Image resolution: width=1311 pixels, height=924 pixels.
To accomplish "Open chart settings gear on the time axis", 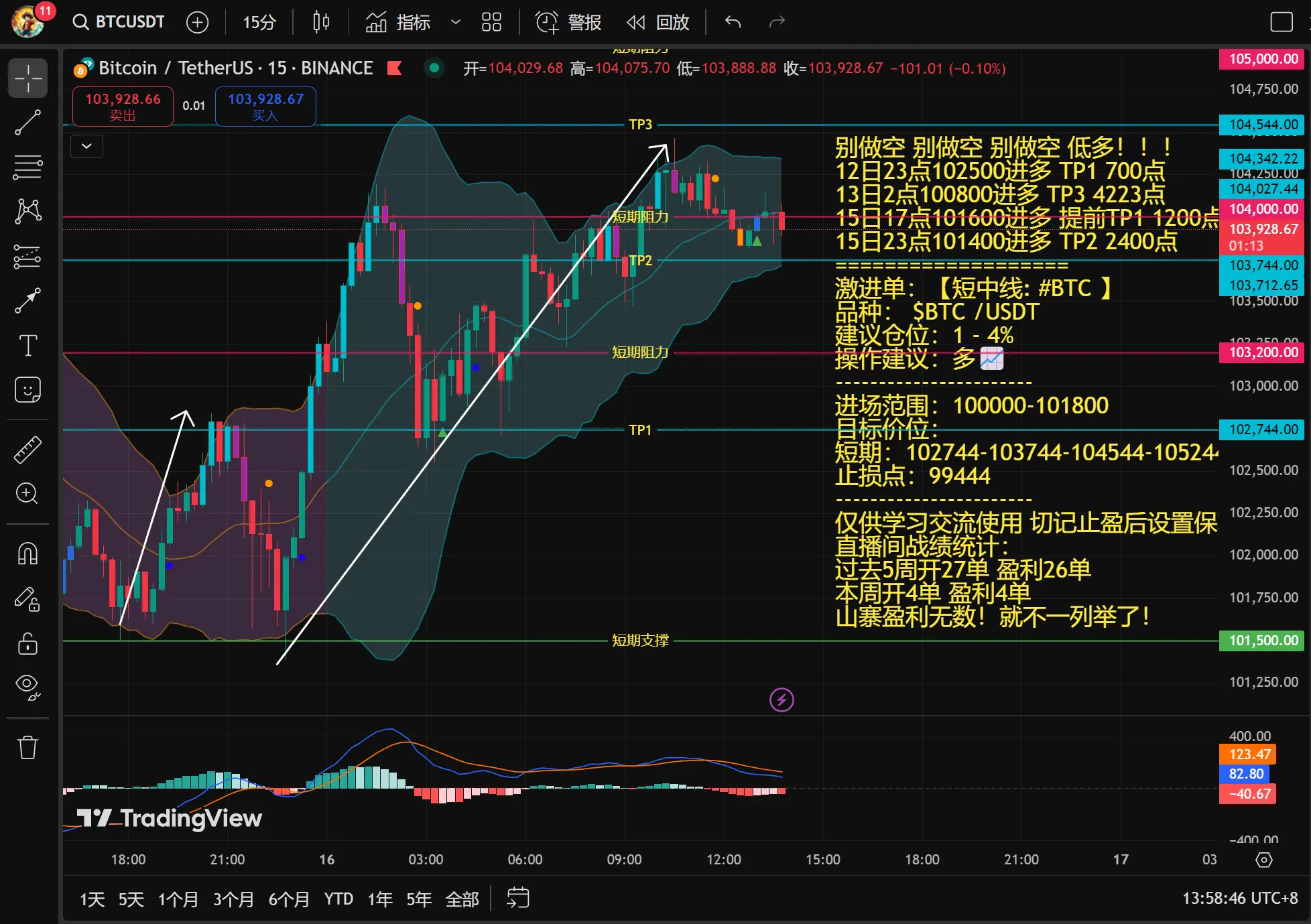I will pyautogui.click(x=1264, y=860).
